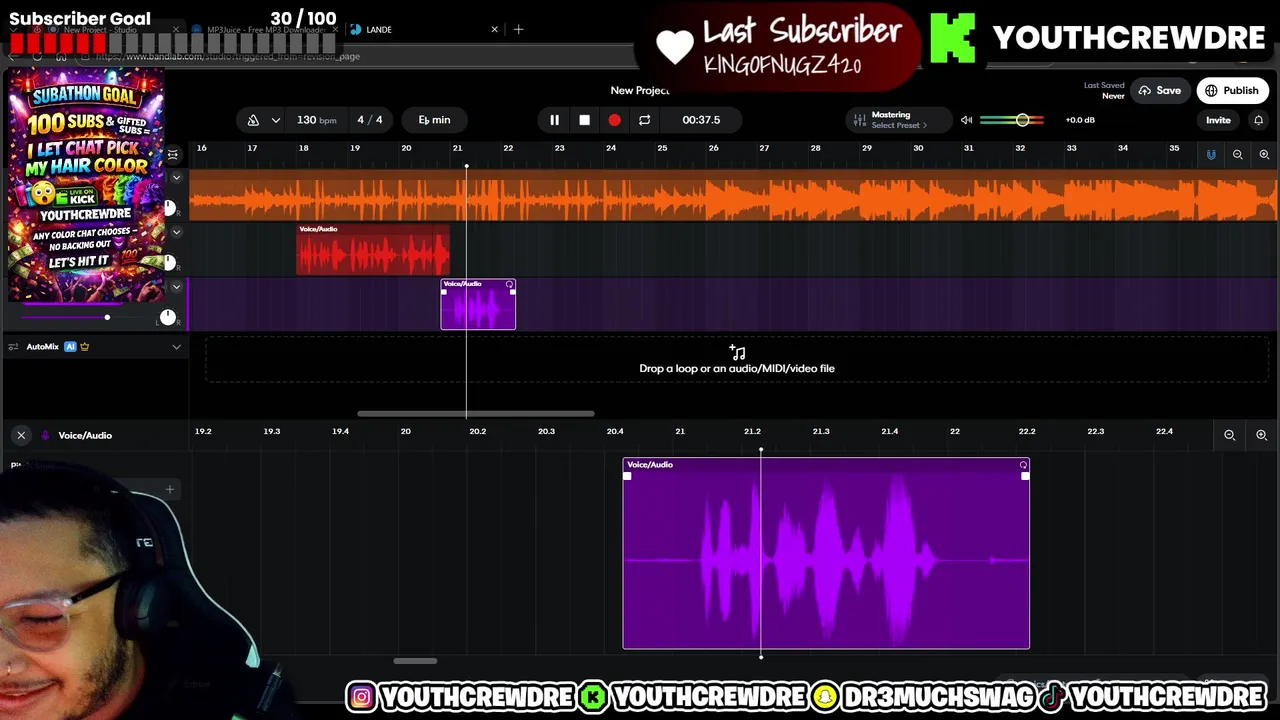The width and height of the screenshot is (1280, 720).
Task: Edit the 130 bpm tempo field
Action: pos(316,120)
